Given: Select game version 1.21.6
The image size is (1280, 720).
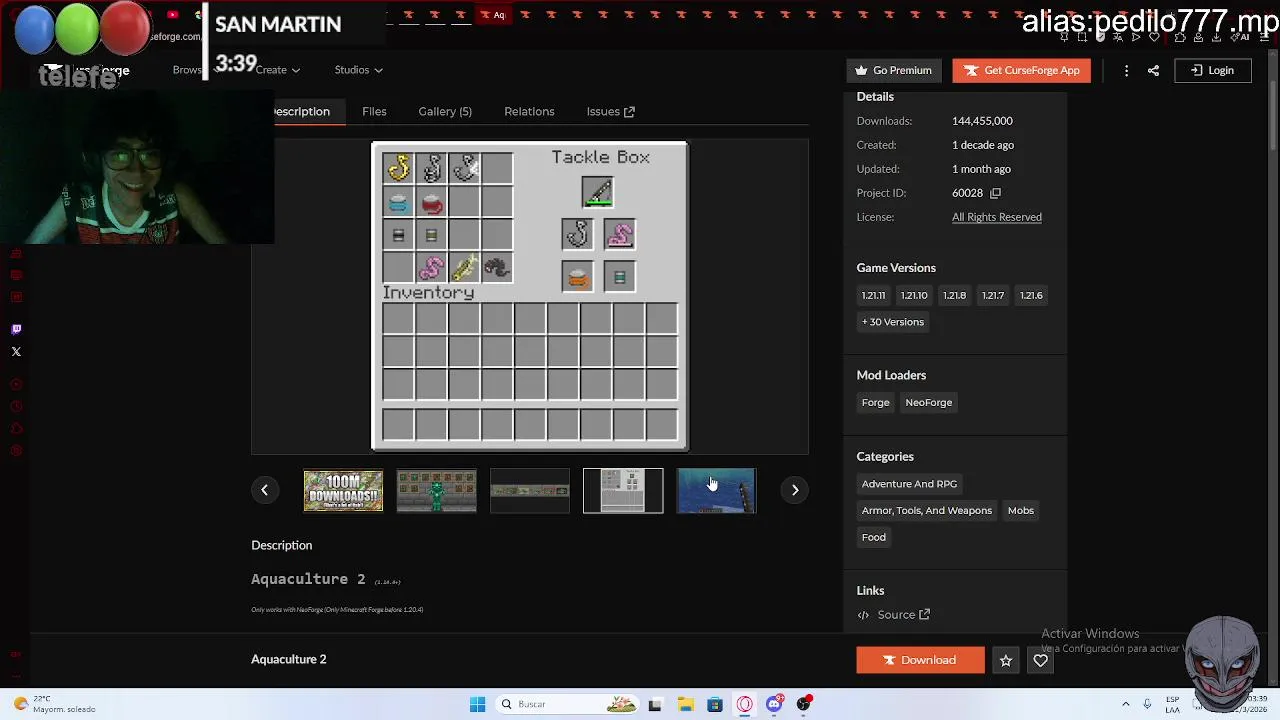Looking at the screenshot, I should [x=1031, y=295].
